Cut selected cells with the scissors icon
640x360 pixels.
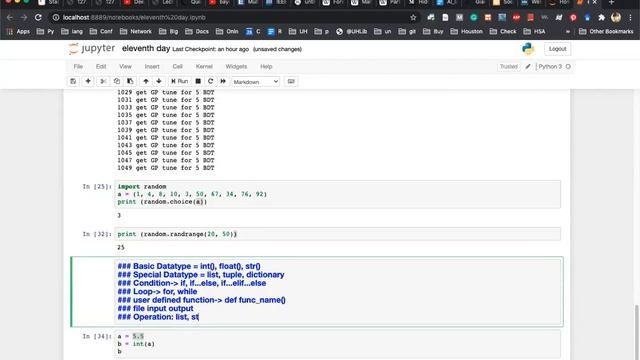[103, 81]
